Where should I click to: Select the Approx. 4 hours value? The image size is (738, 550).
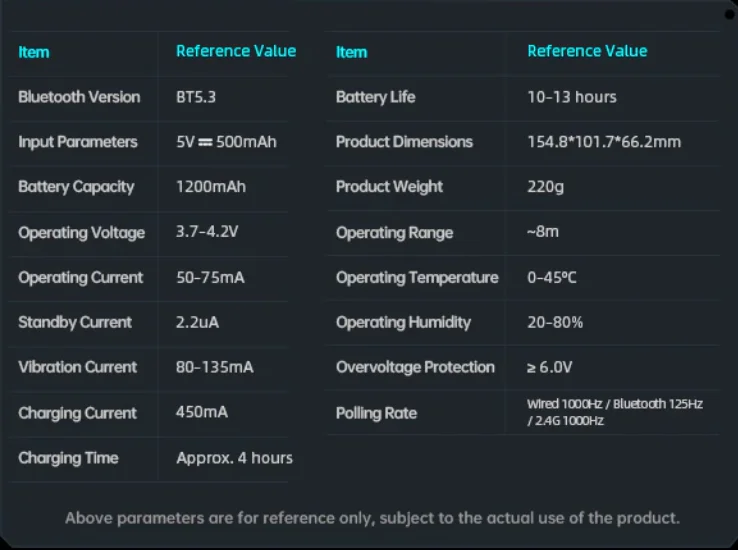coord(234,458)
